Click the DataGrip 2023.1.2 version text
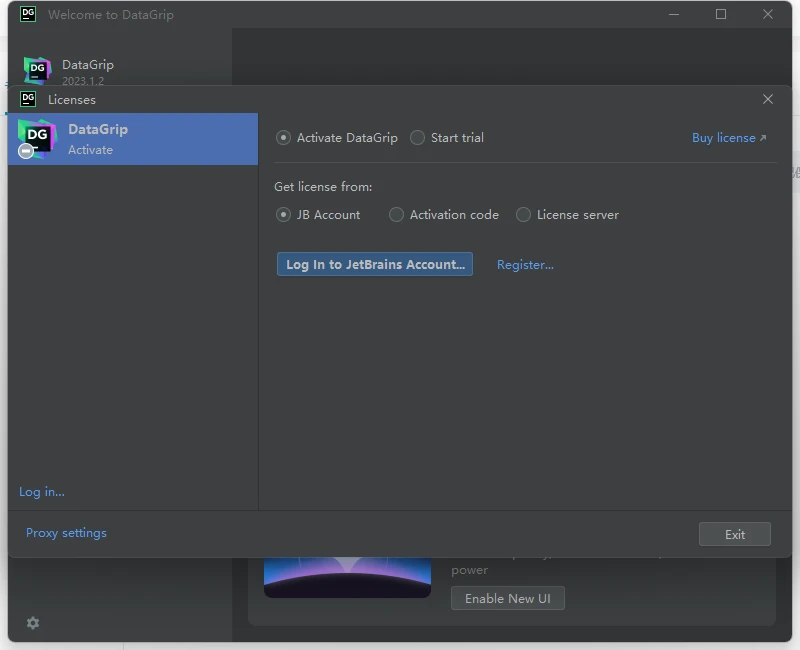Image resolution: width=800 pixels, height=650 pixels. click(x=83, y=81)
